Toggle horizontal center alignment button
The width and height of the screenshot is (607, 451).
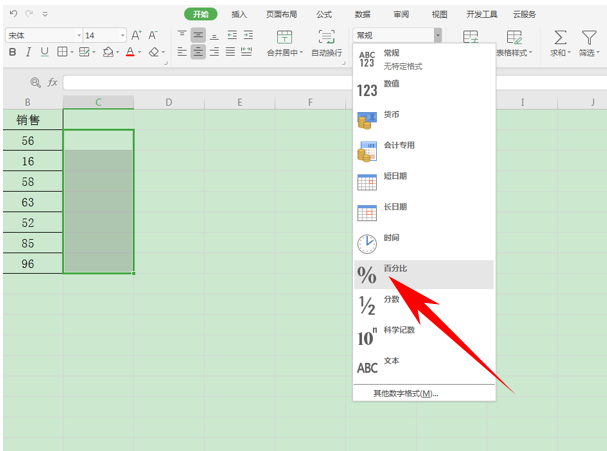tap(198, 51)
